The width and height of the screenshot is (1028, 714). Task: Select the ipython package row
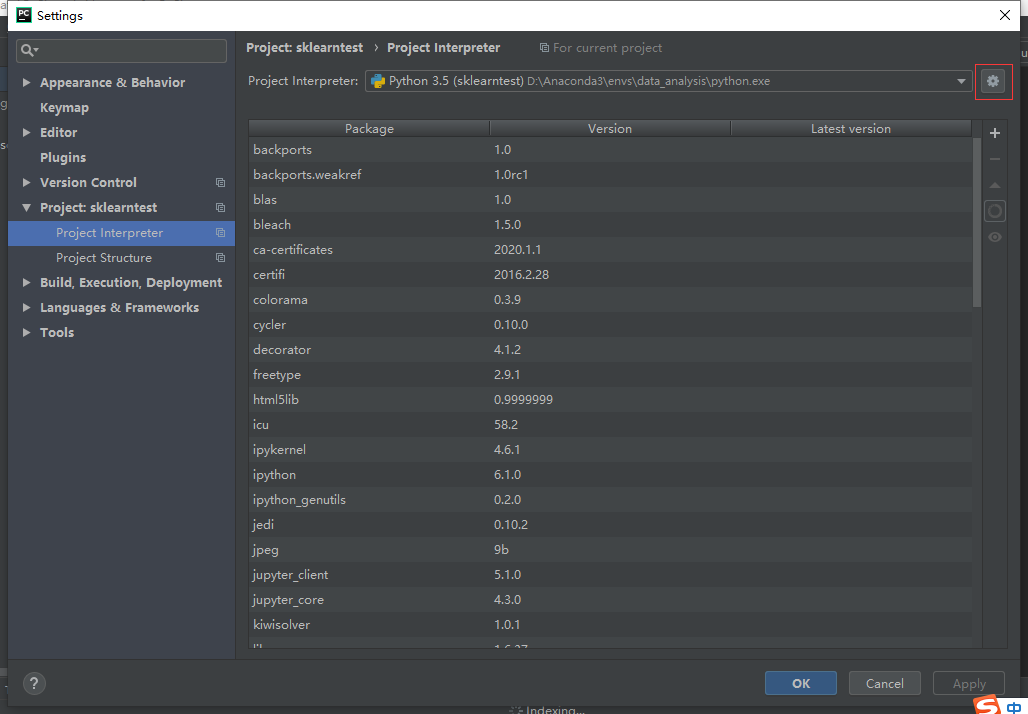610,474
